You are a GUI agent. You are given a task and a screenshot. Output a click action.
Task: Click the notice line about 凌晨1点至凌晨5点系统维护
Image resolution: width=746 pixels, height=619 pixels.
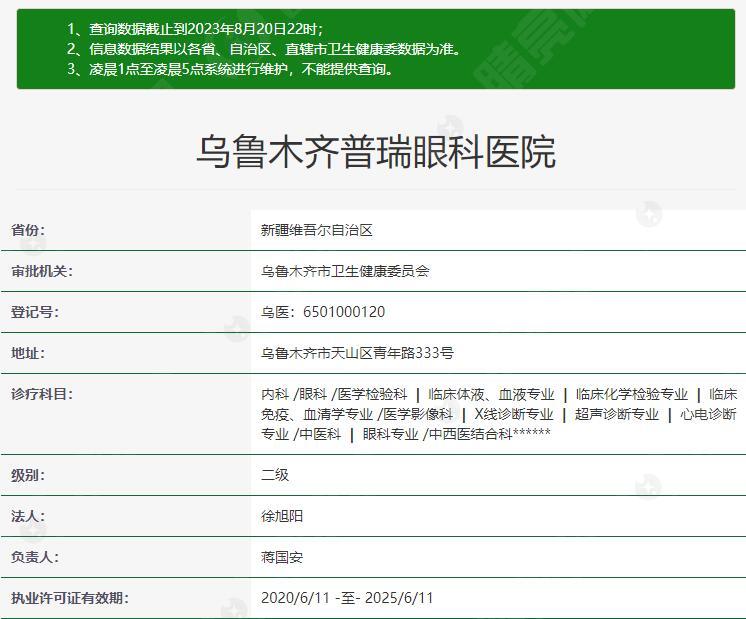[230, 69]
